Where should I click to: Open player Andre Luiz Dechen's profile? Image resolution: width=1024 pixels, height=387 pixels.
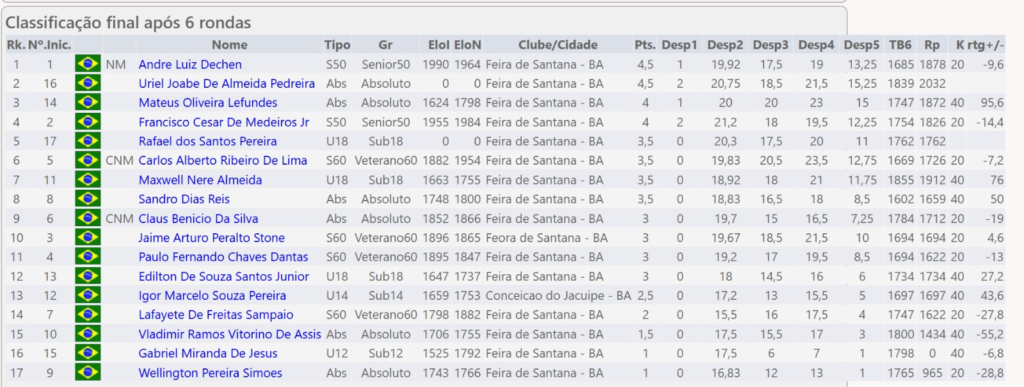[190, 64]
